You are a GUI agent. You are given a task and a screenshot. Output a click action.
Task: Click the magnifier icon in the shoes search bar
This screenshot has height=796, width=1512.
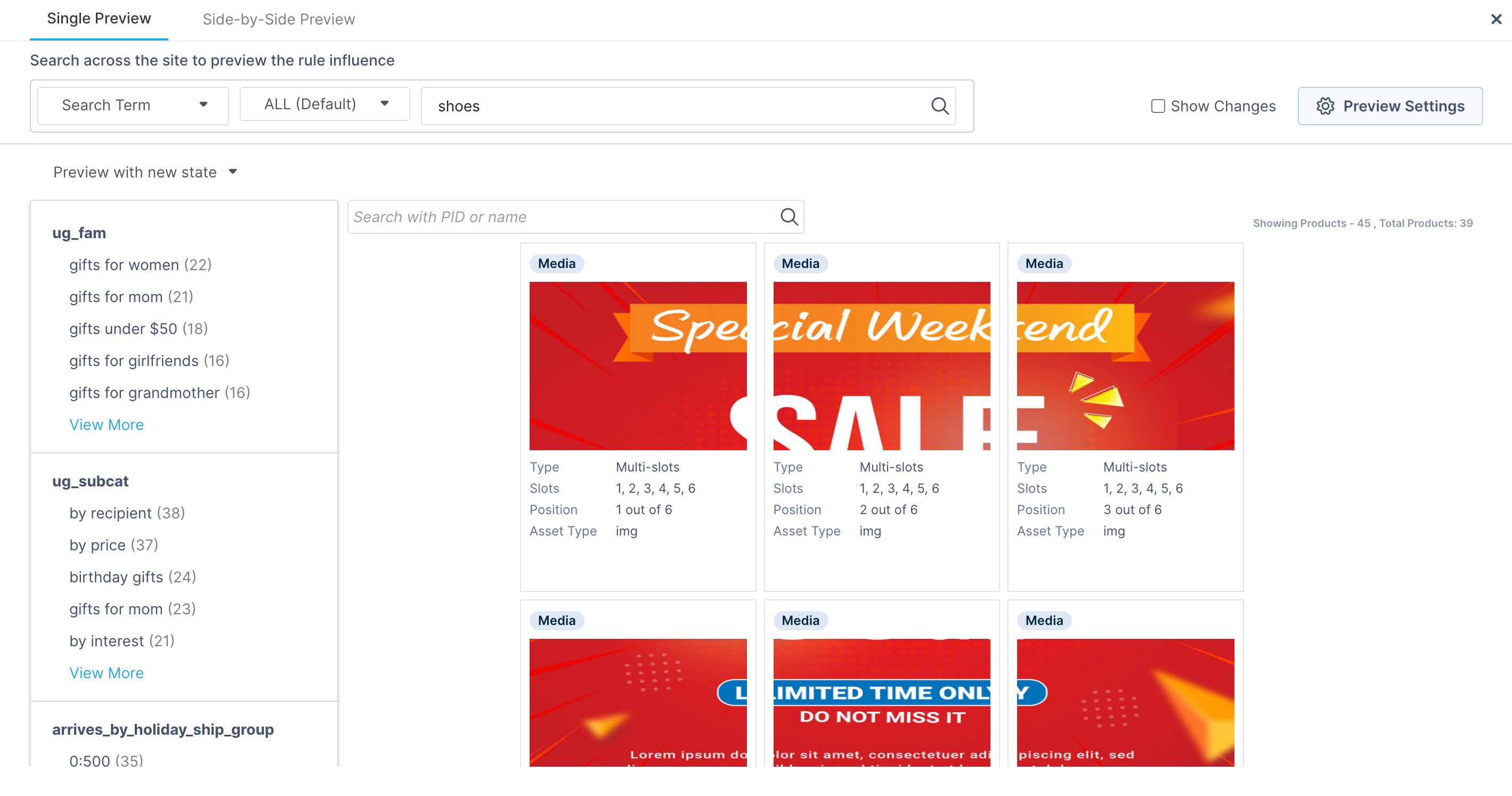pyautogui.click(x=939, y=106)
